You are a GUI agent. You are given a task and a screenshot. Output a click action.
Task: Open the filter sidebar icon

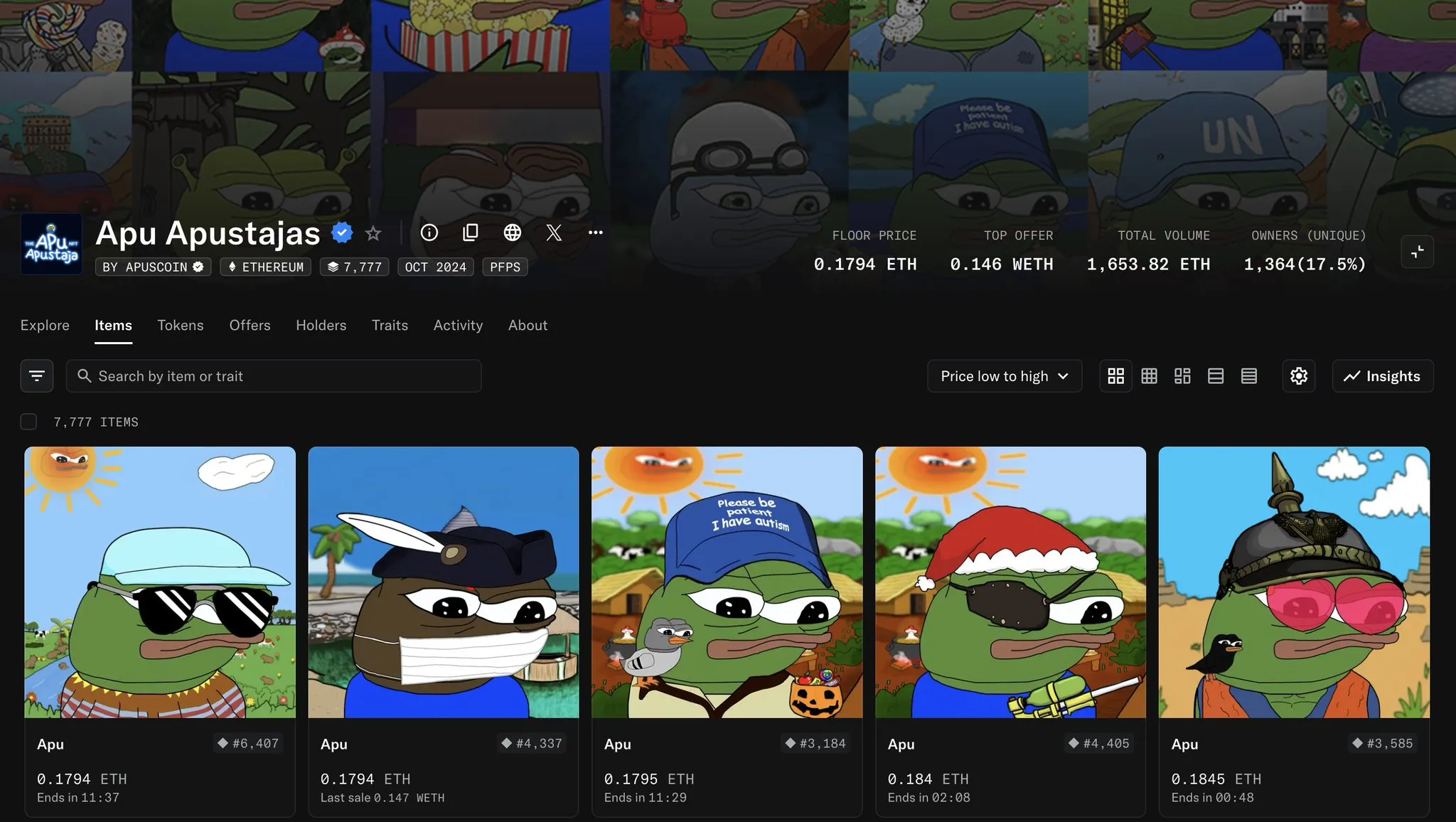(x=37, y=376)
